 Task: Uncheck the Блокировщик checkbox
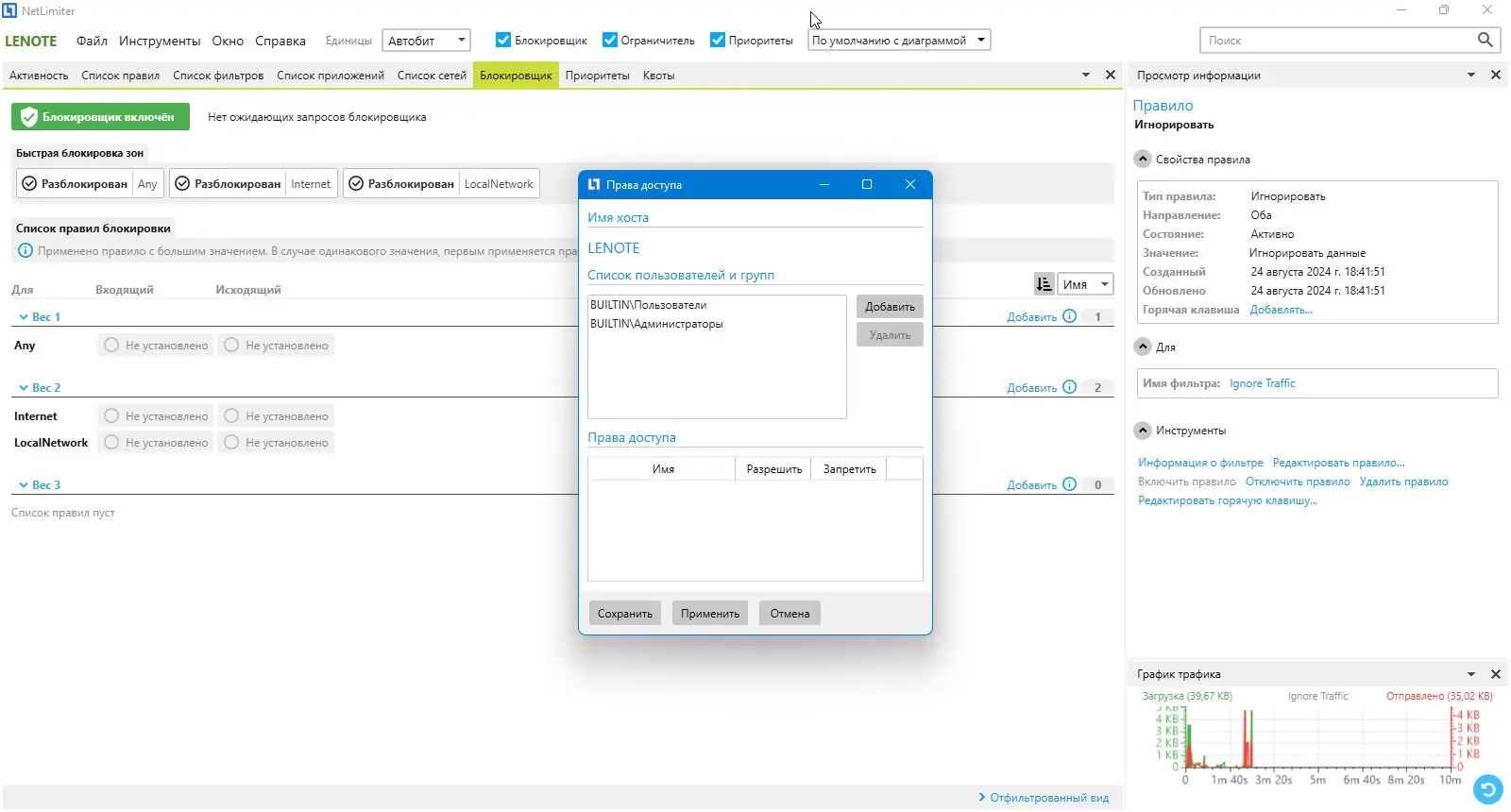503,40
